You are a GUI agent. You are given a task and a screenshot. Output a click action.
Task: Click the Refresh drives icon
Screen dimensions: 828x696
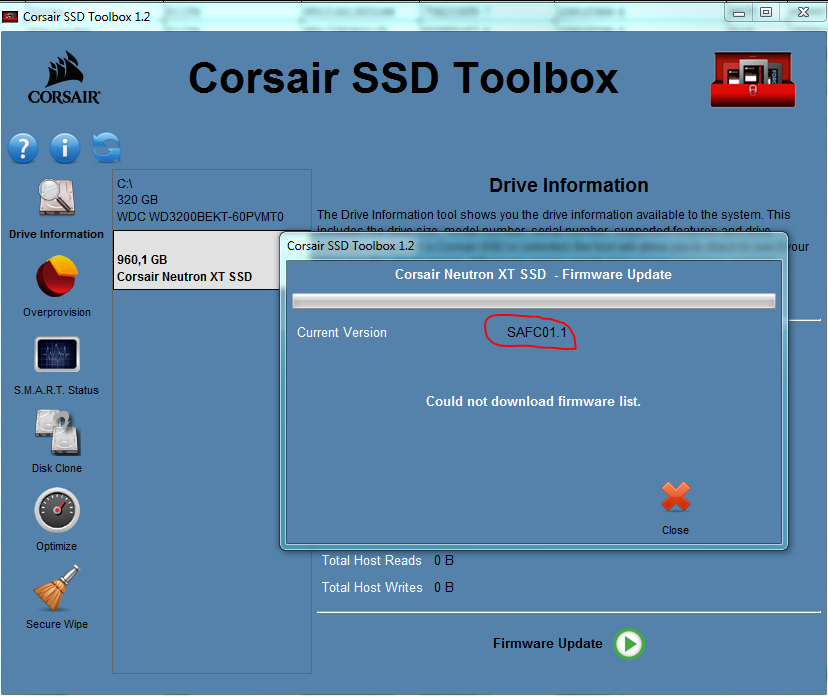106,147
